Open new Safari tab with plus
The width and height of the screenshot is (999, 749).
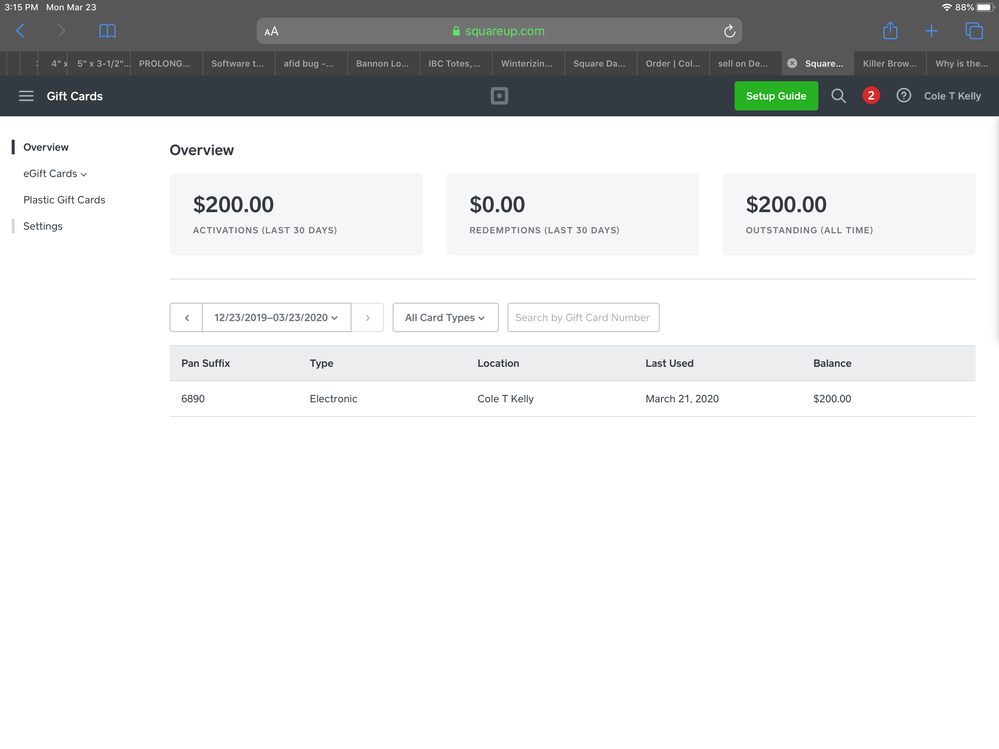tap(931, 31)
